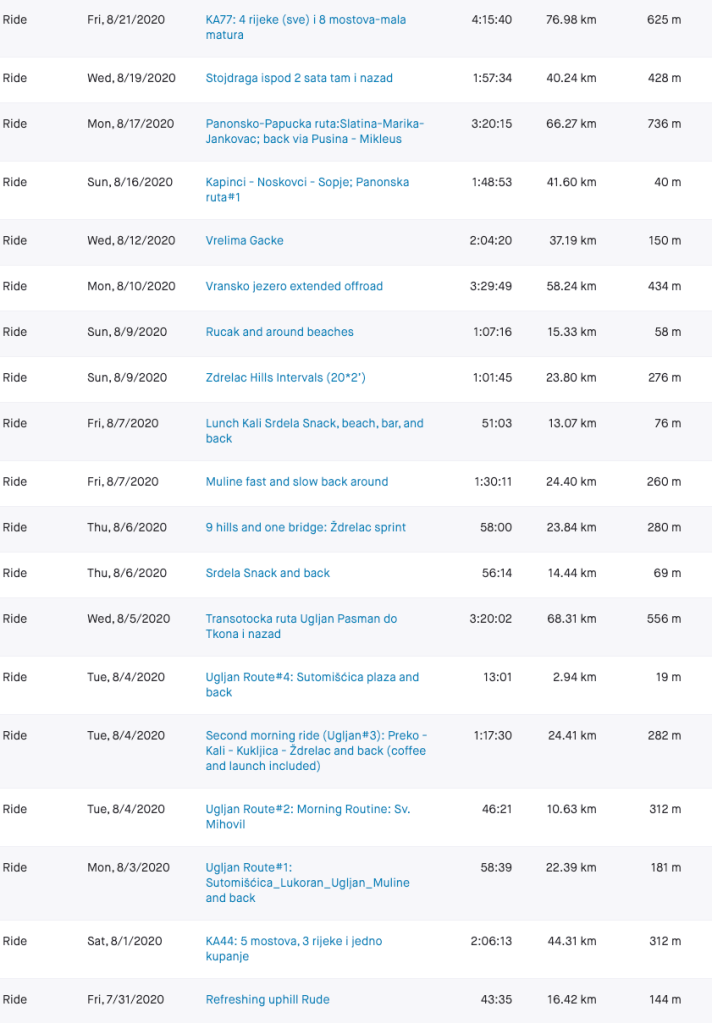
Task: Click the Fri, 8/21/2020 date cell
Action: (126, 20)
